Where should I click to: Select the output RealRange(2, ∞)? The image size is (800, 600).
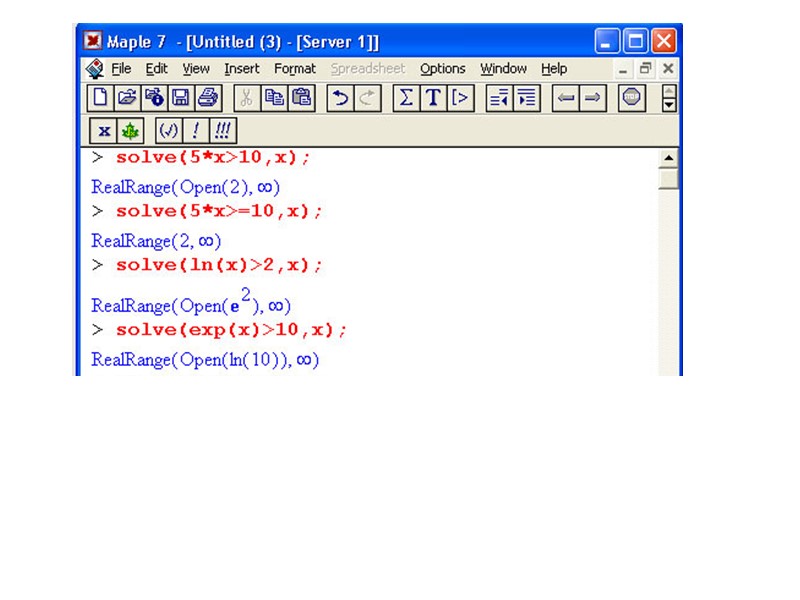156,241
